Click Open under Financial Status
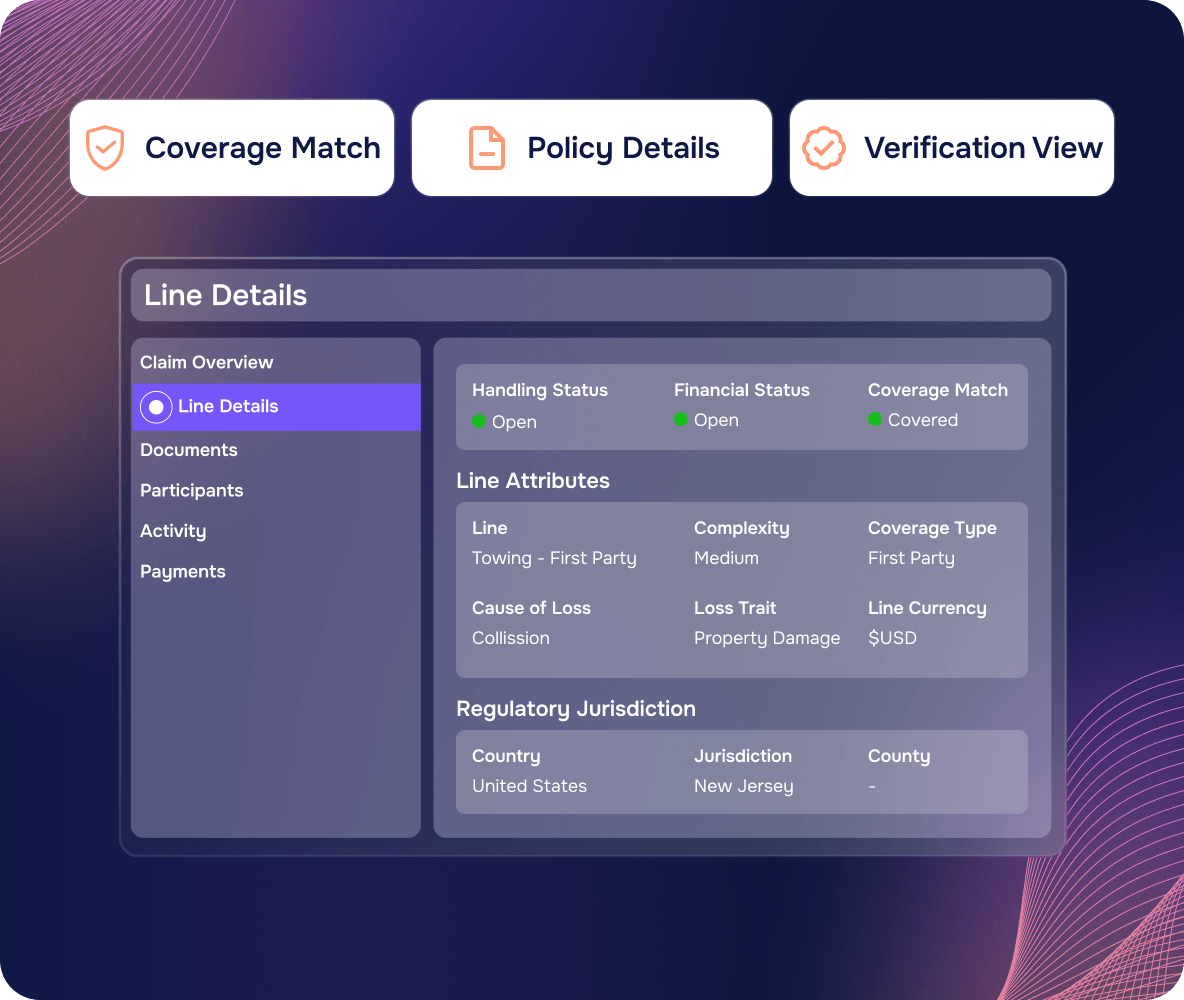 pyautogui.click(x=716, y=420)
